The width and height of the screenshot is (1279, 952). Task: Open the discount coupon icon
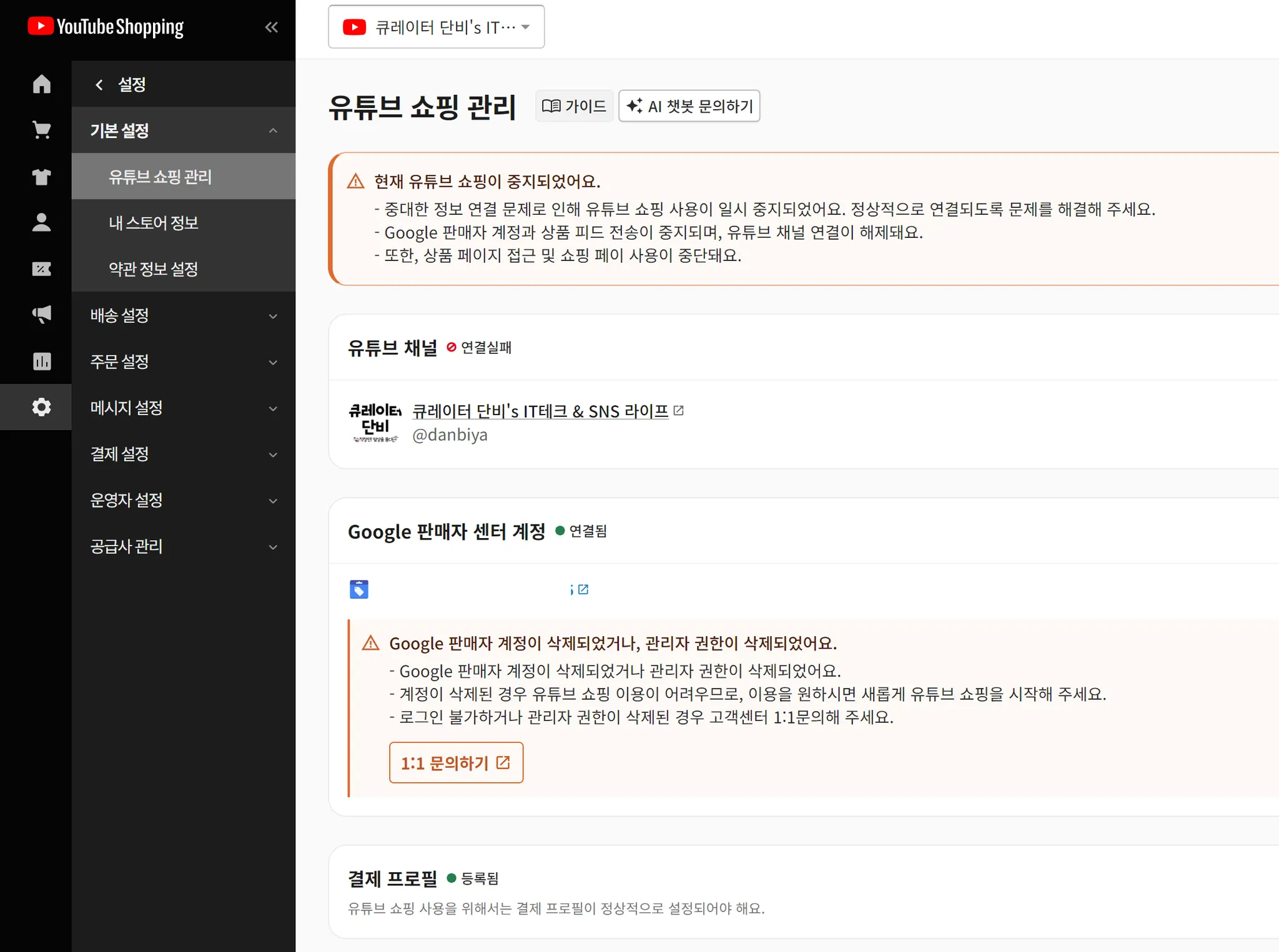[41, 269]
